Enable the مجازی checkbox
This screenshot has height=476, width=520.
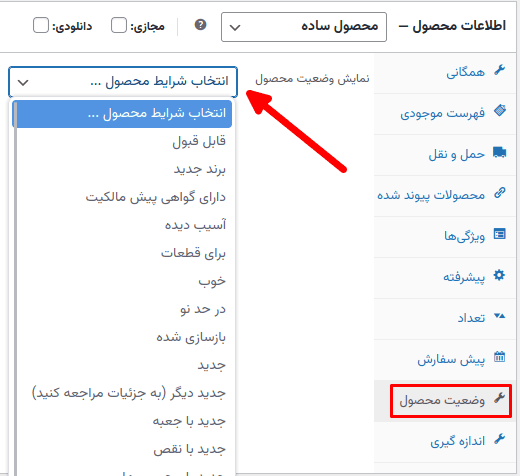tap(119, 25)
